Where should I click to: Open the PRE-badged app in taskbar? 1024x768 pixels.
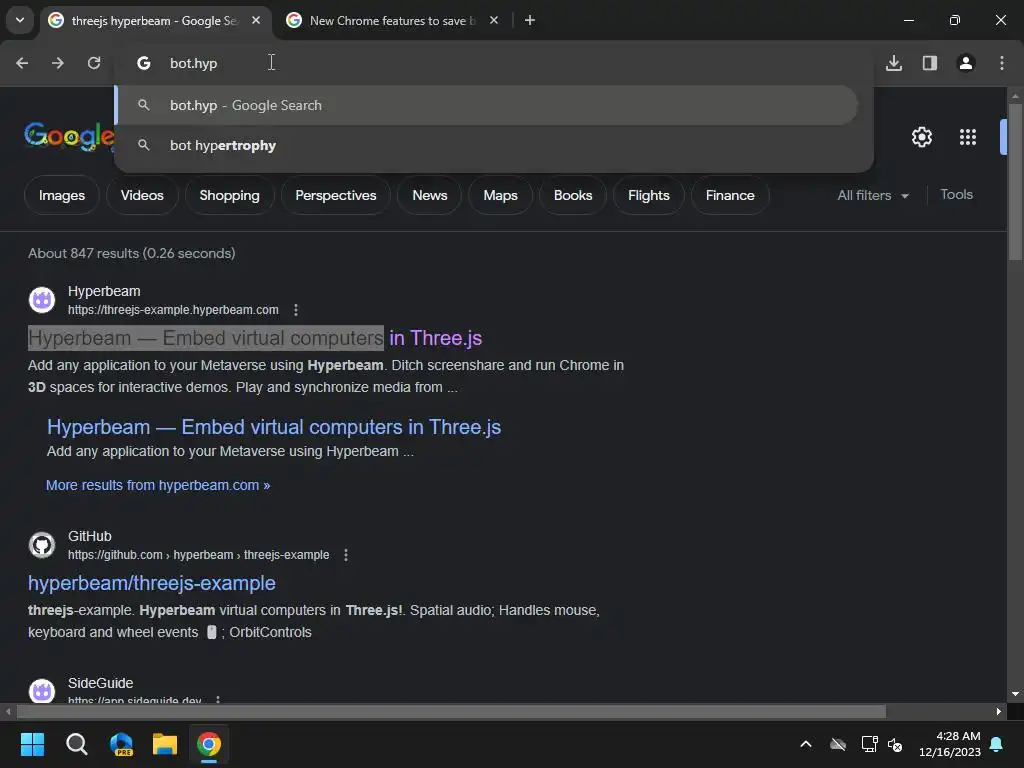pos(121,744)
